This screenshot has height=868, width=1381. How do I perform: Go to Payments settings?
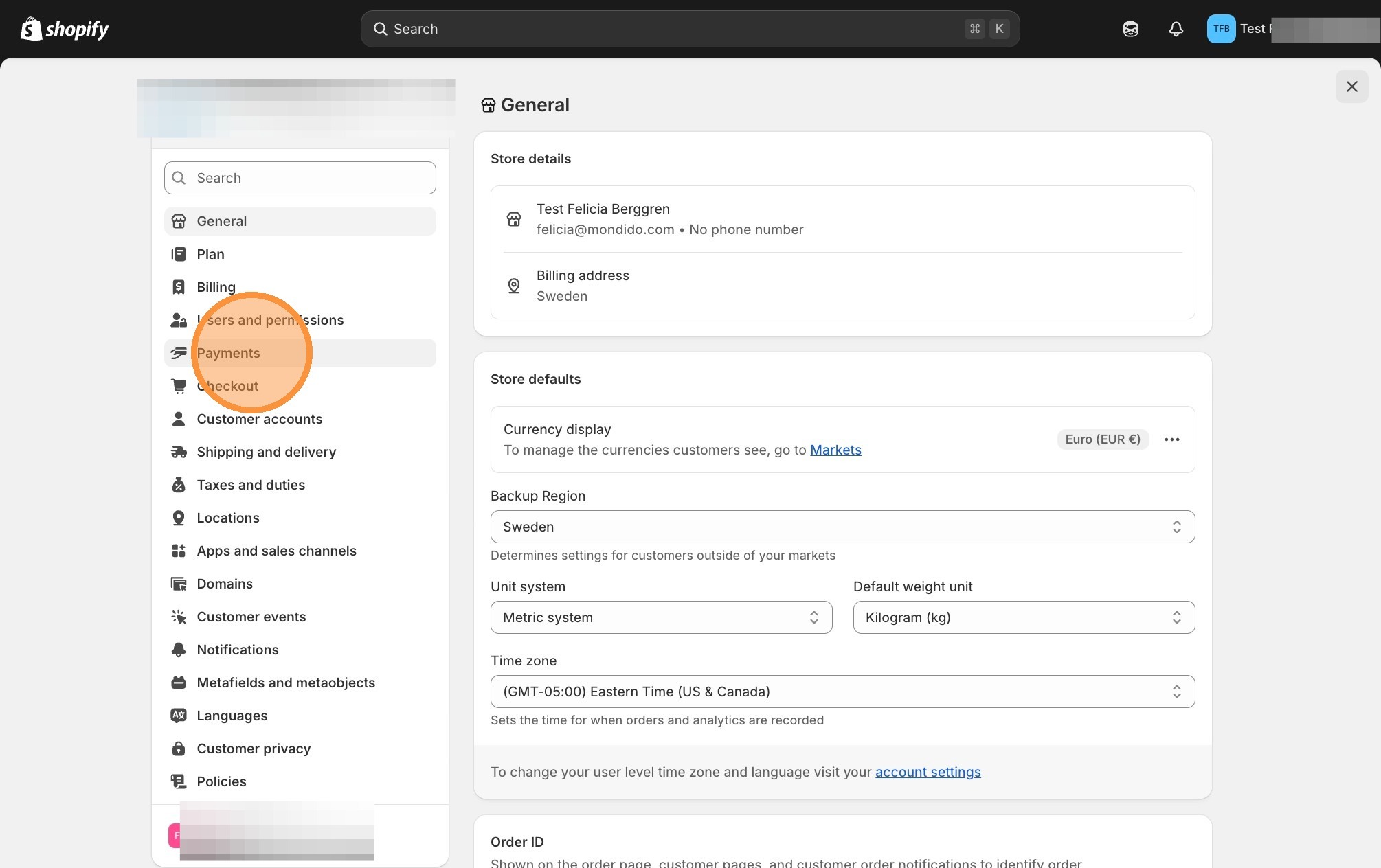(229, 353)
